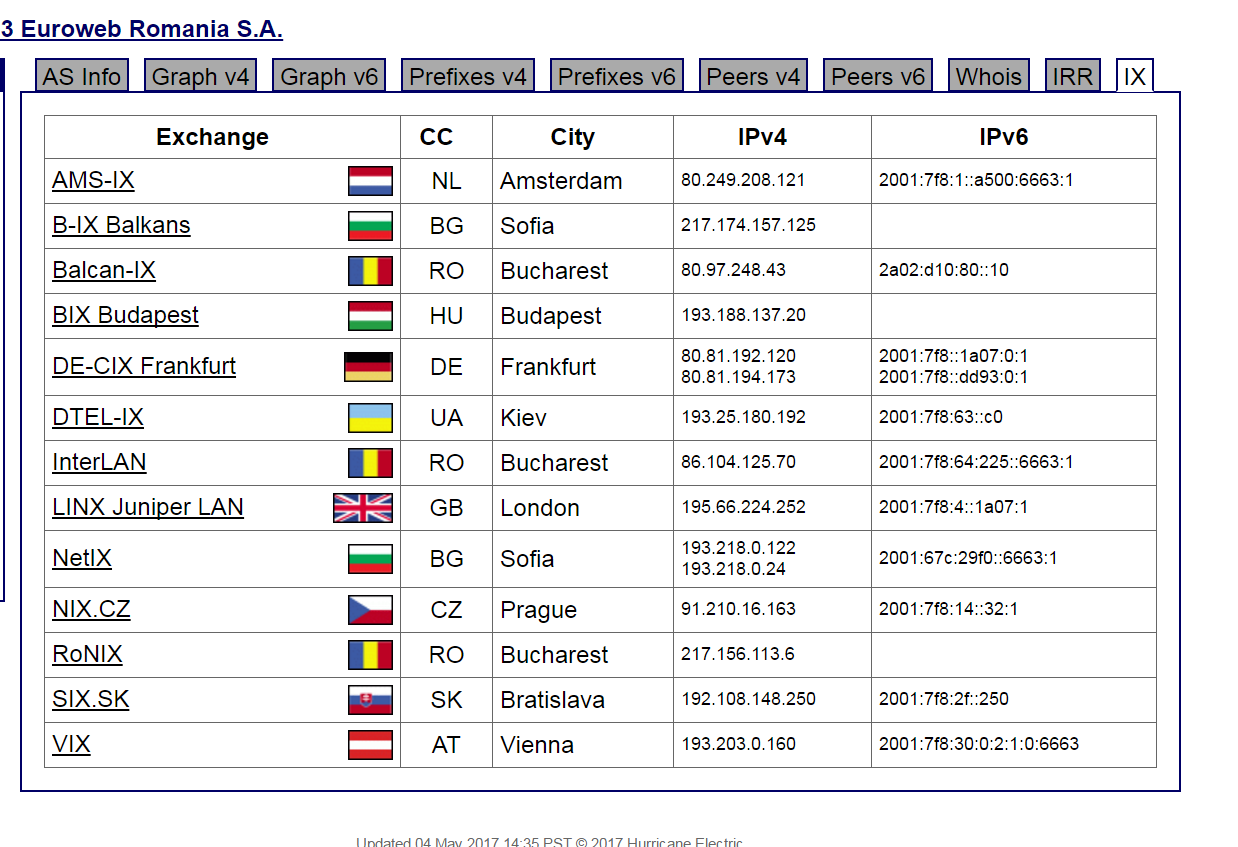Click the Hungarian flag beside BIX Budapest
Viewport: 1238px width, 847px height.
(x=370, y=316)
